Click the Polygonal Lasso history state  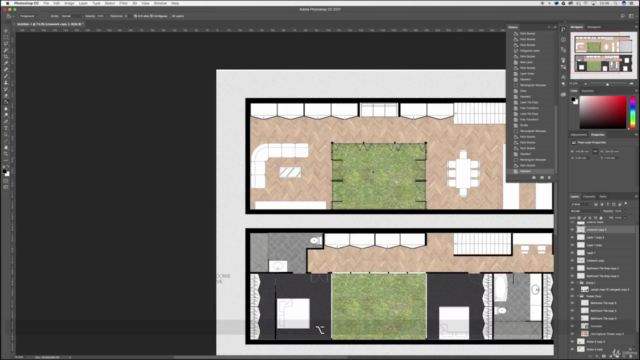pos(530,51)
